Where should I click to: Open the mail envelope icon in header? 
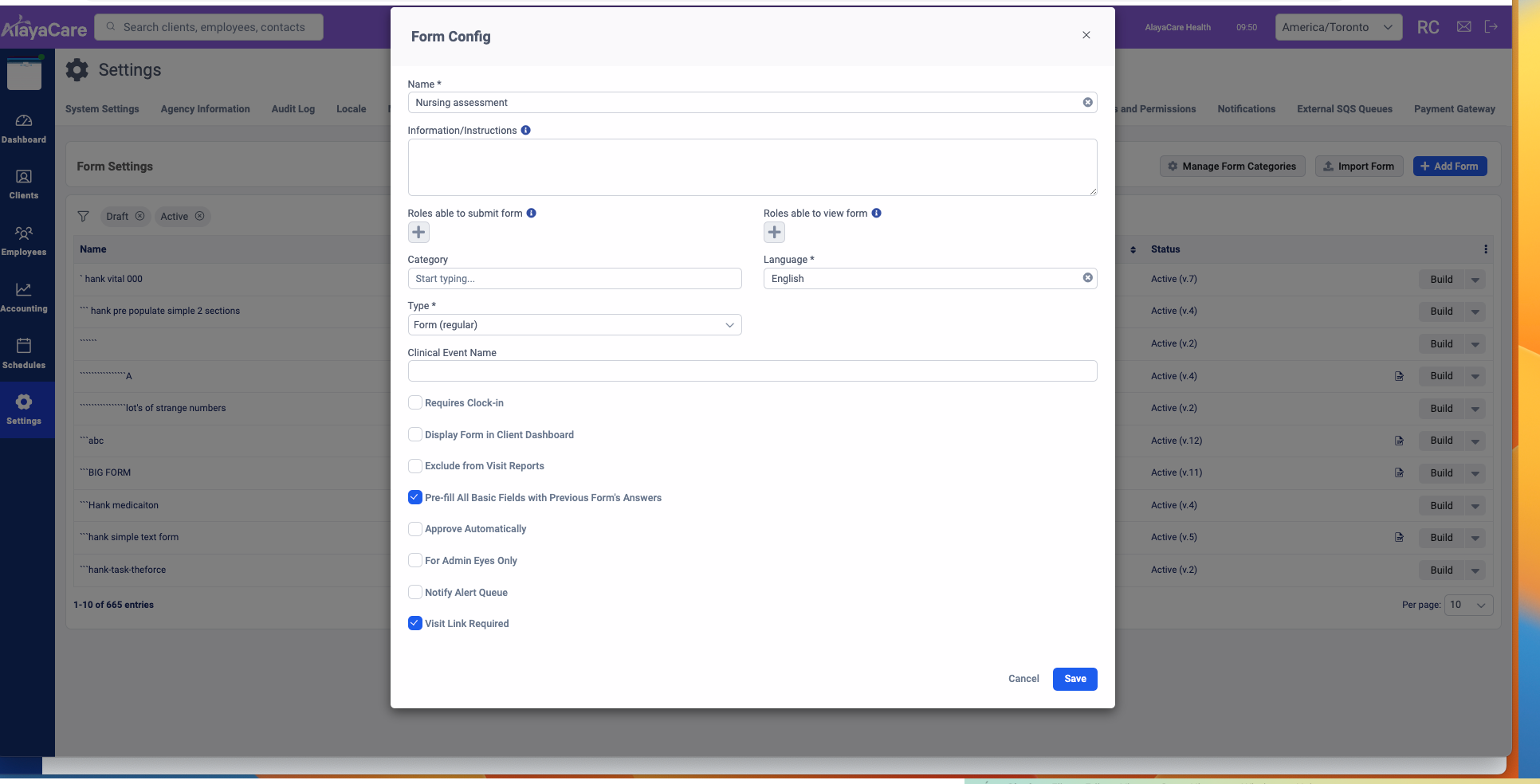click(1464, 26)
